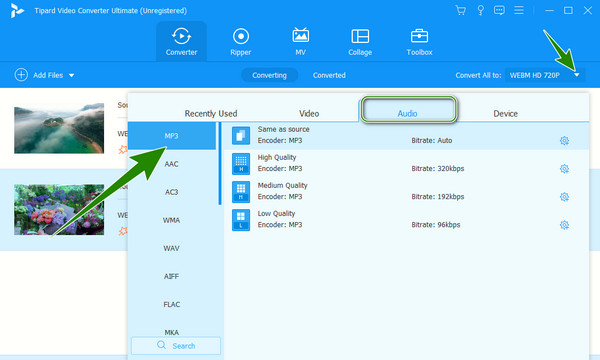Choose AIFF in the format list
Viewport: 600px width, 360px height.
coord(172,276)
